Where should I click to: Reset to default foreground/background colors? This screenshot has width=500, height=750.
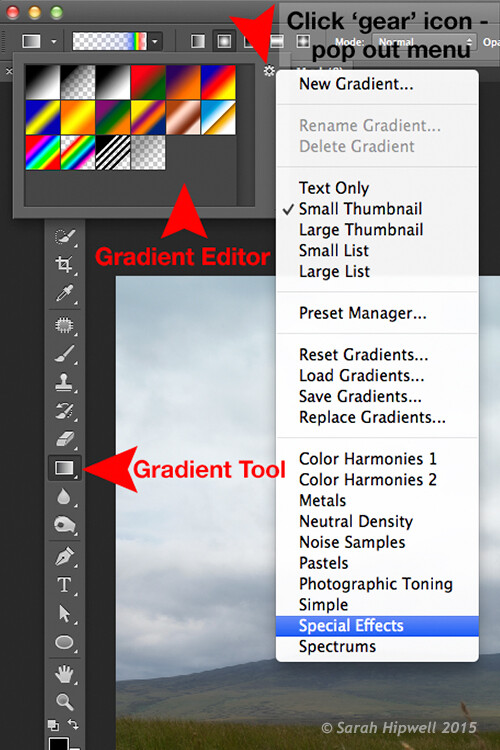(54, 725)
